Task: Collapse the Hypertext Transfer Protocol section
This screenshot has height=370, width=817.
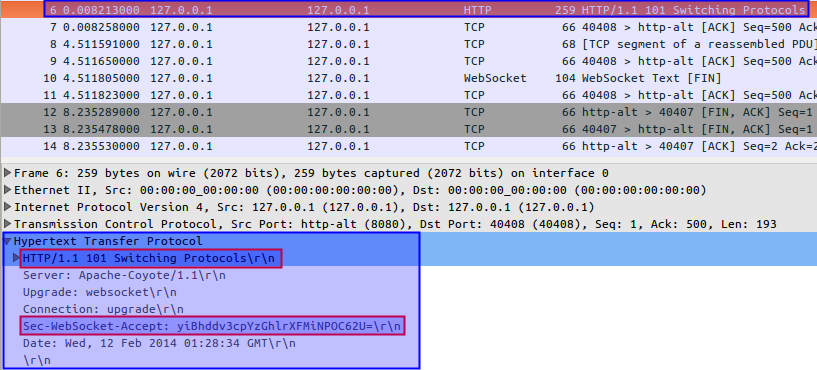Action: pyautogui.click(x=7, y=241)
